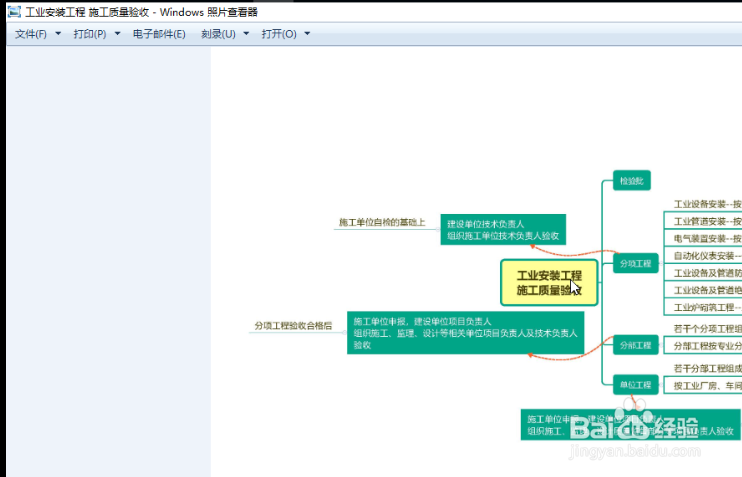The width and height of the screenshot is (742, 477).
Task: Expand the 刻录(U) dropdown arrow
Action: [x=246, y=34]
